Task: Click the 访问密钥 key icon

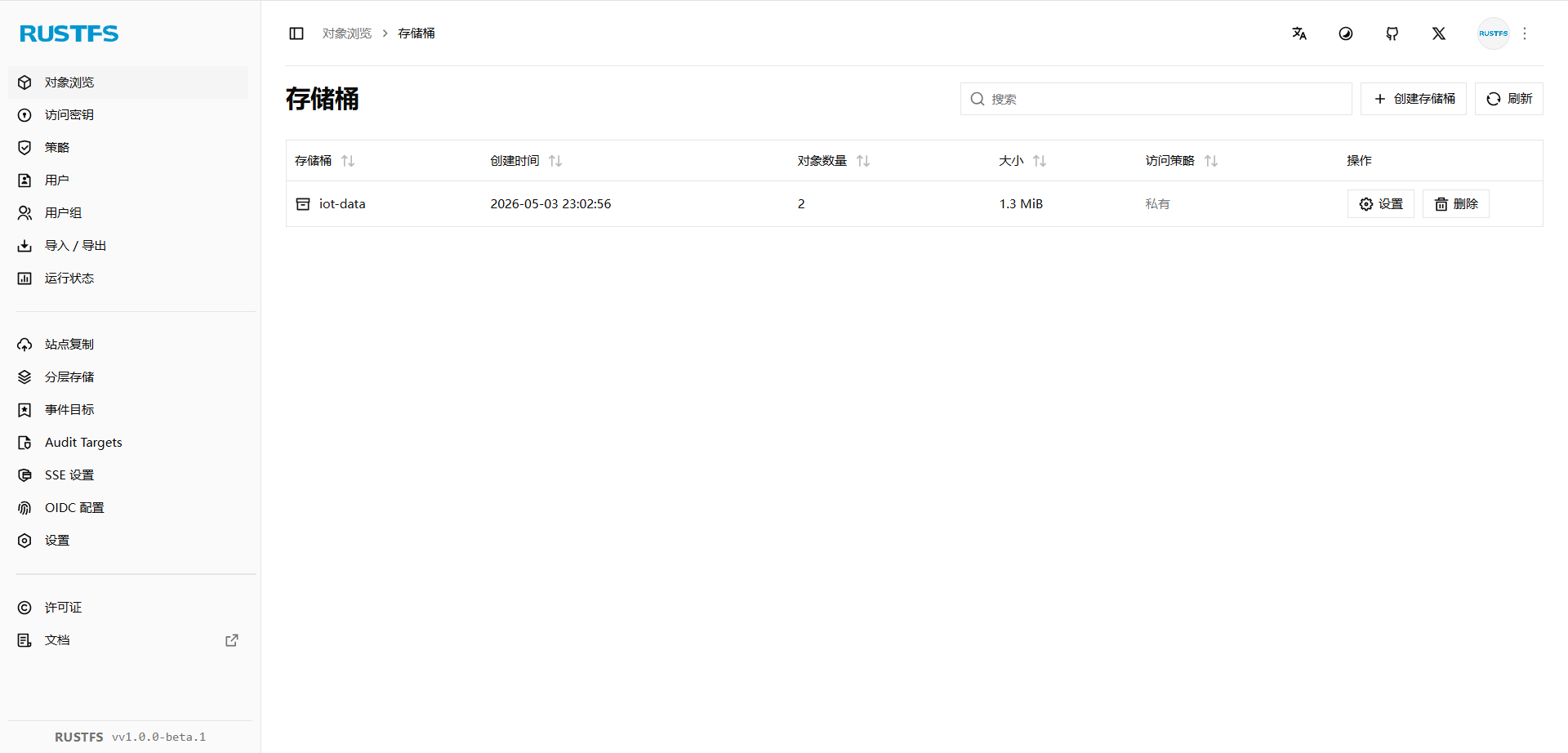Action: (x=24, y=115)
